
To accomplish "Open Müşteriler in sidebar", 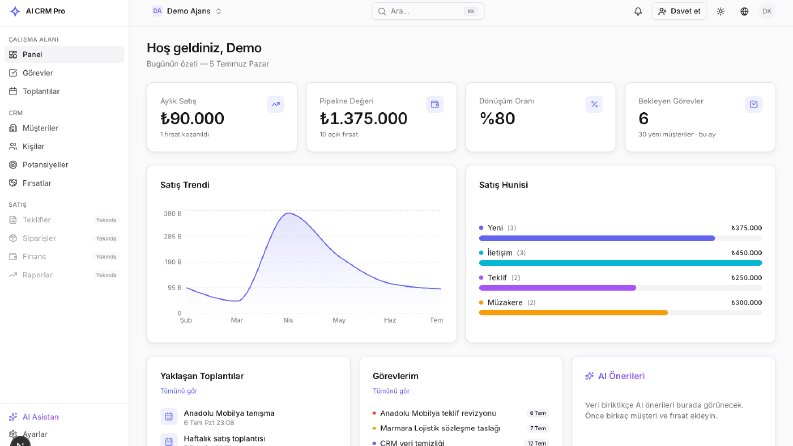I will pyautogui.click(x=64, y=128).
